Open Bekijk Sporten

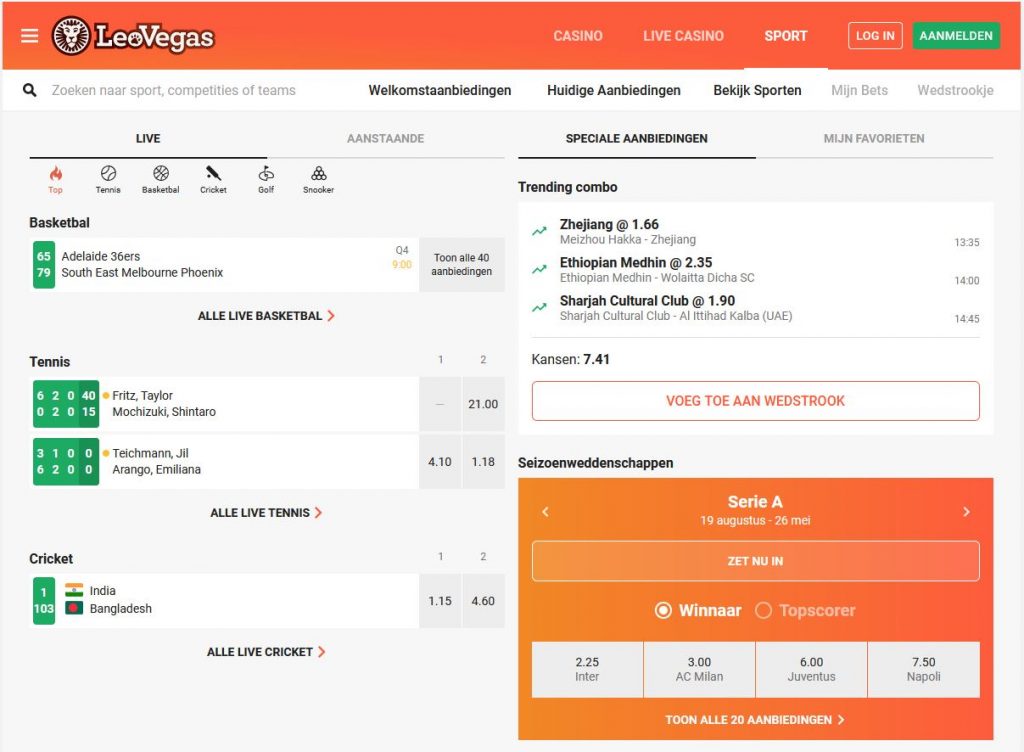(x=757, y=90)
